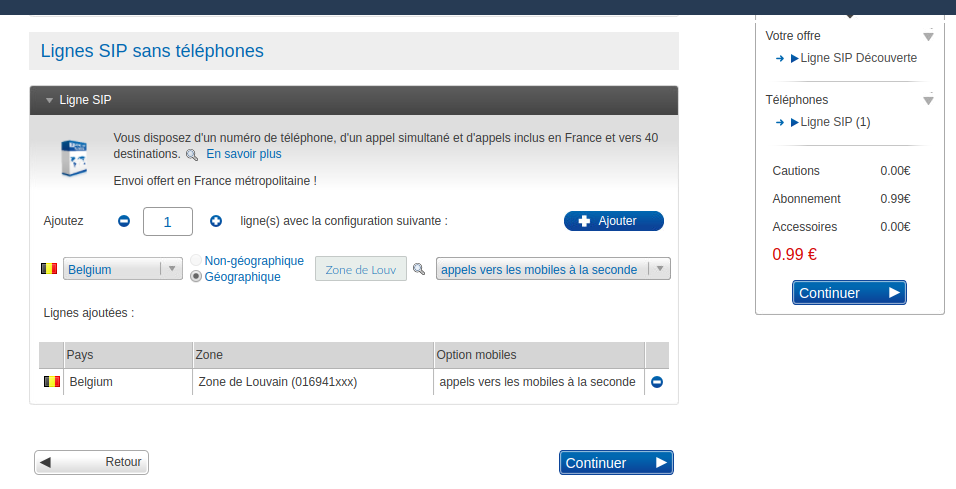This screenshot has width=956, height=489.
Task: Collapse the Ligne SIP section header
Action: click(x=49, y=100)
